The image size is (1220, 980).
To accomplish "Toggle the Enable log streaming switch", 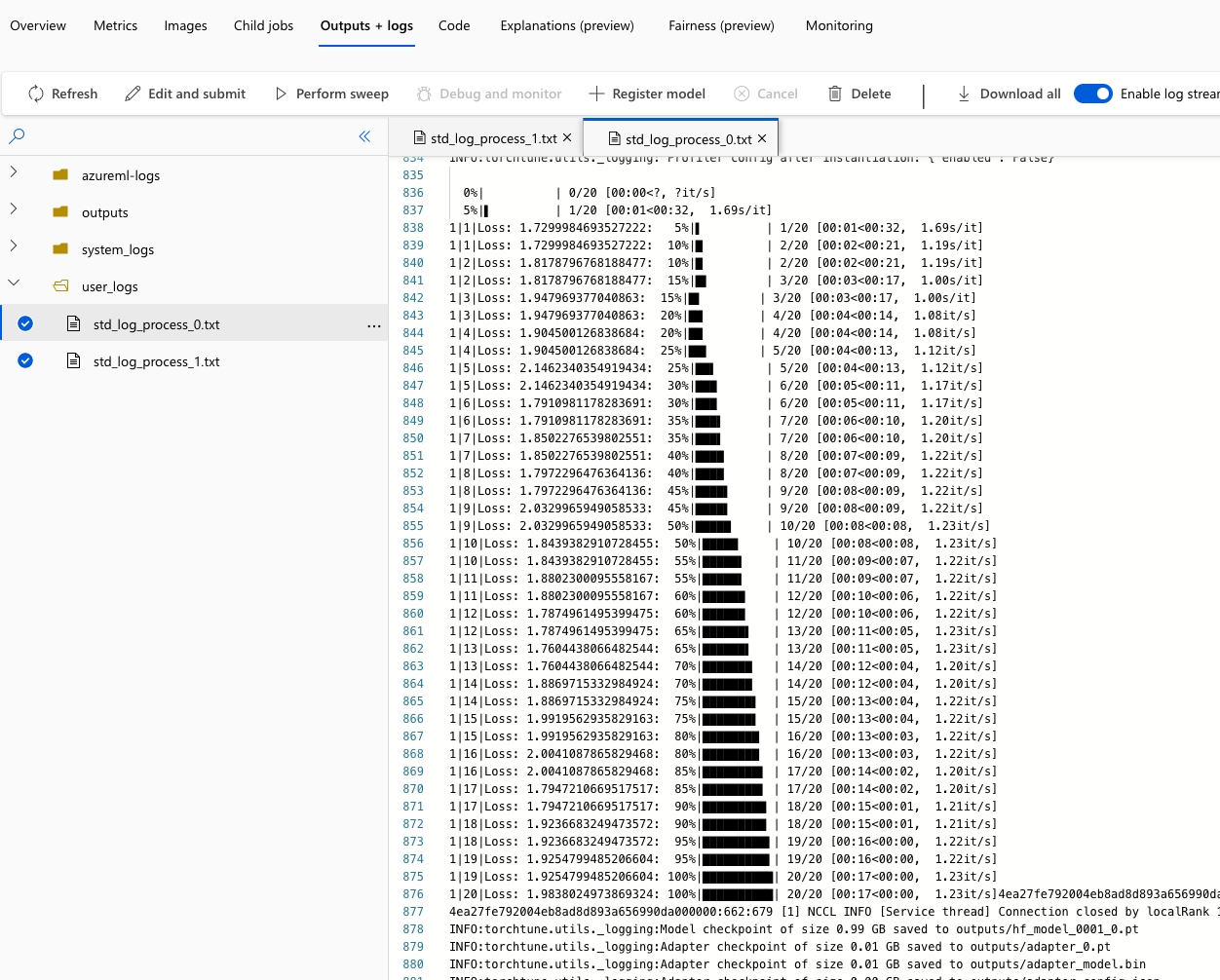I will (x=1092, y=94).
